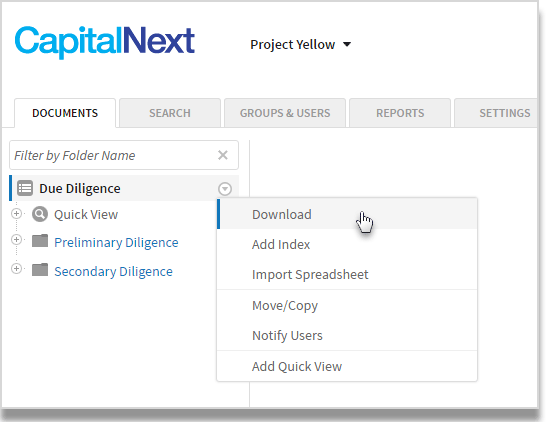
Task: Go to the Reports tab
Action: pyautogui.click(x=400, y=113)
